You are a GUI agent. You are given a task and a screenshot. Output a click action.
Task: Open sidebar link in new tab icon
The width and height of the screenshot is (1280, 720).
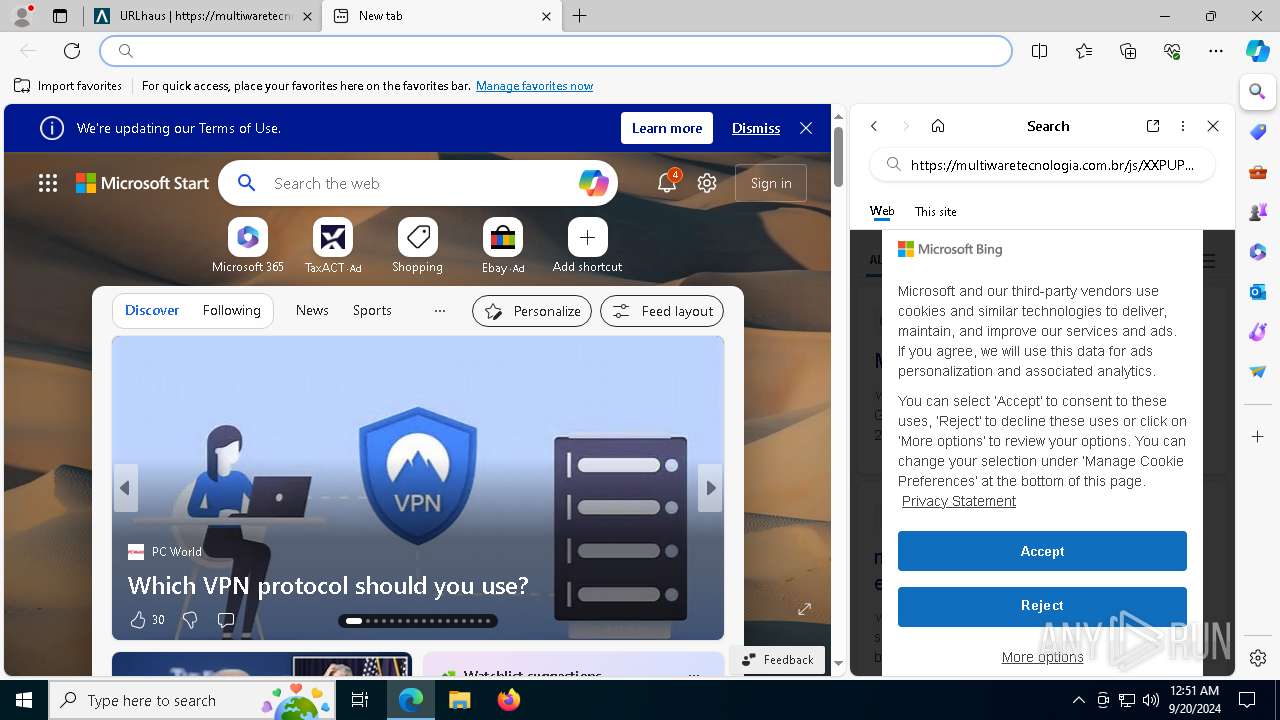(1153, 126)
